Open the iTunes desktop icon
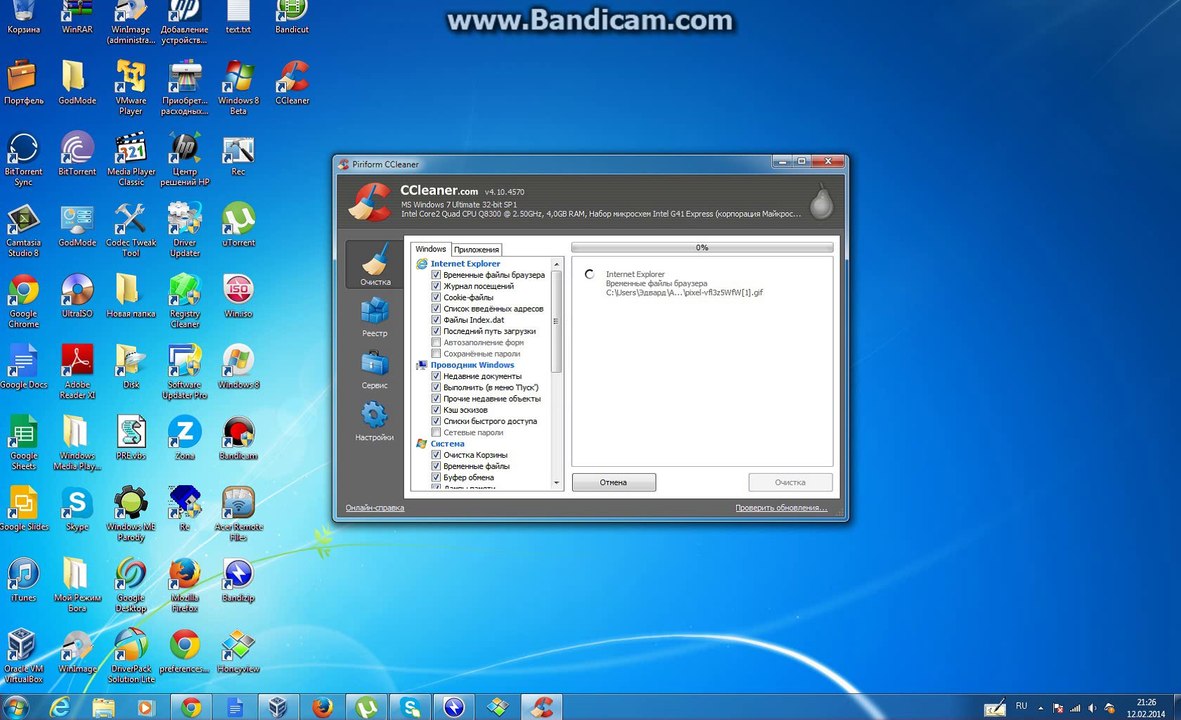1181x720 pixels. click(23, 580)
